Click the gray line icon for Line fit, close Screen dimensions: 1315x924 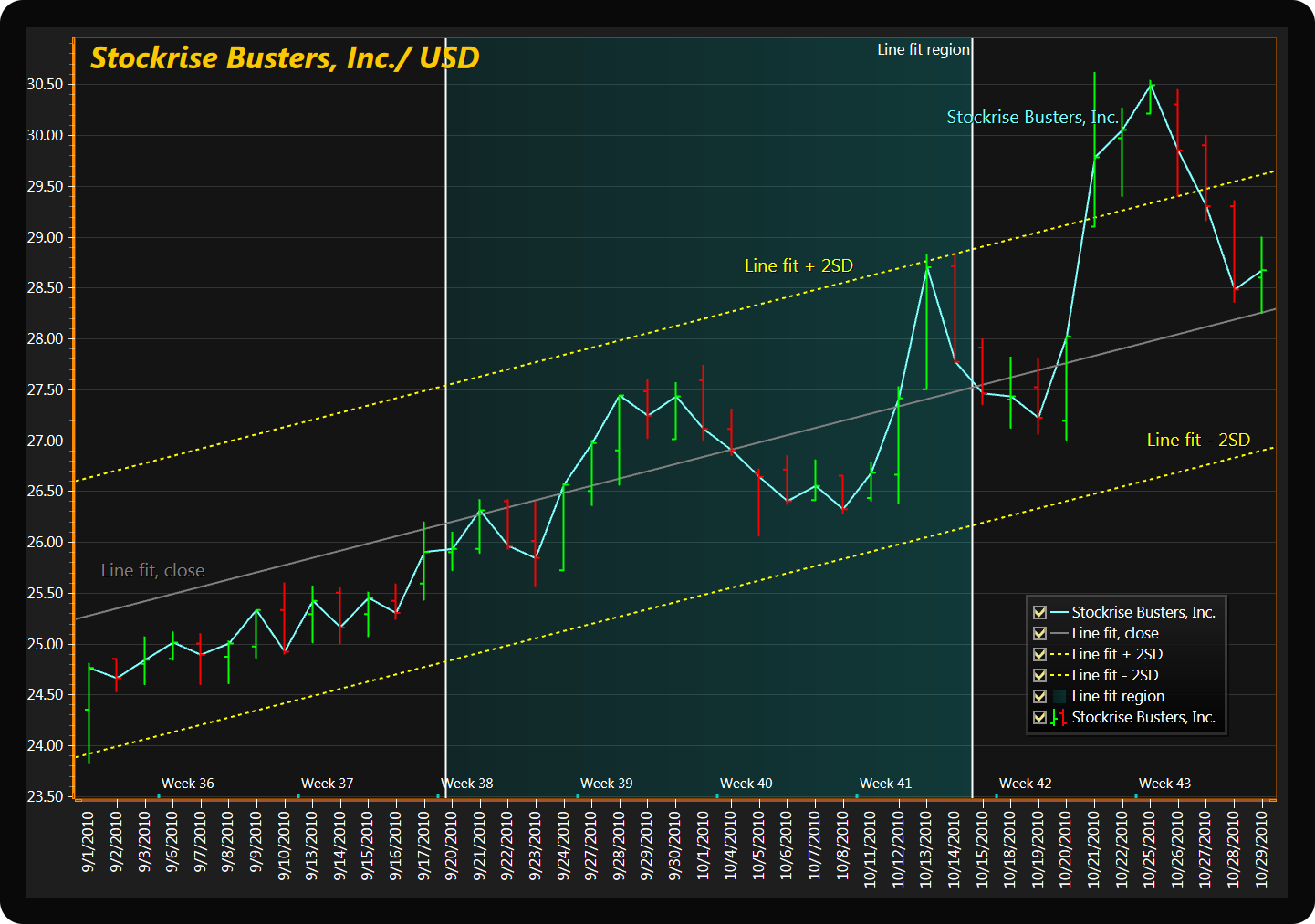coord(1059,633)
